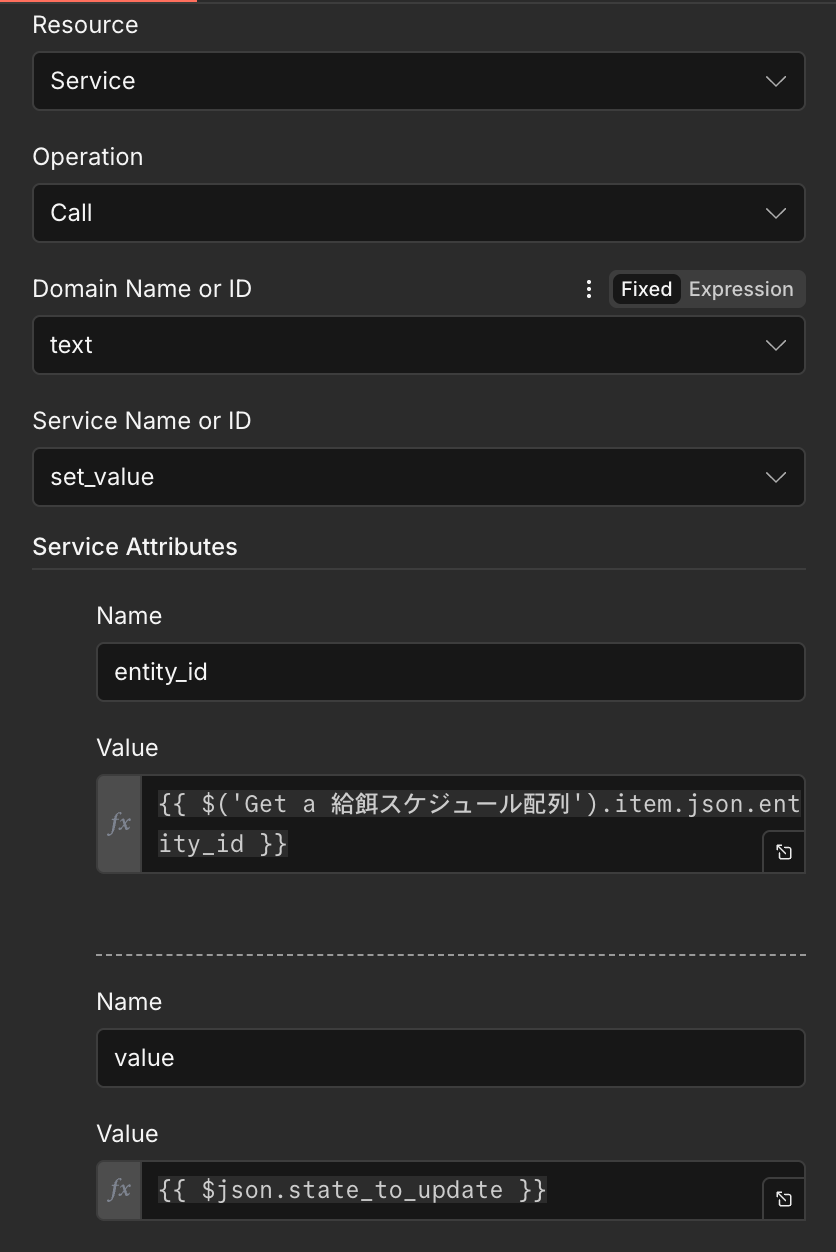Click the chevron arrow in Resource field

tap(775, 81)
